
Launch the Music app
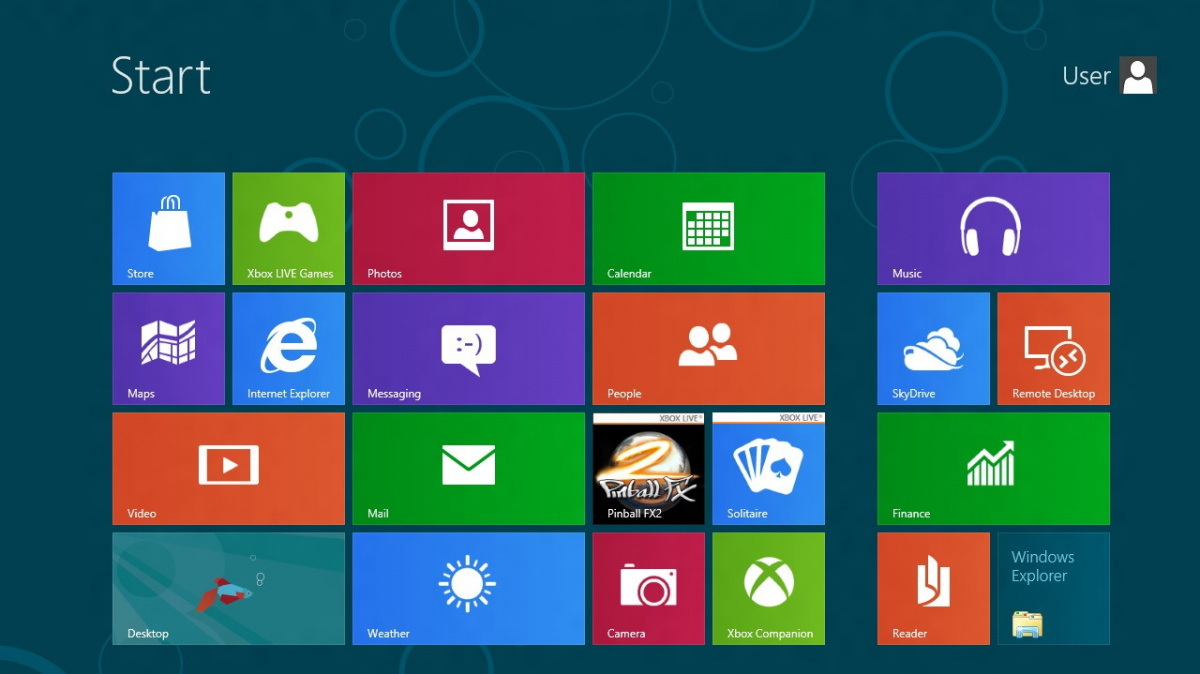coord(992,228)
